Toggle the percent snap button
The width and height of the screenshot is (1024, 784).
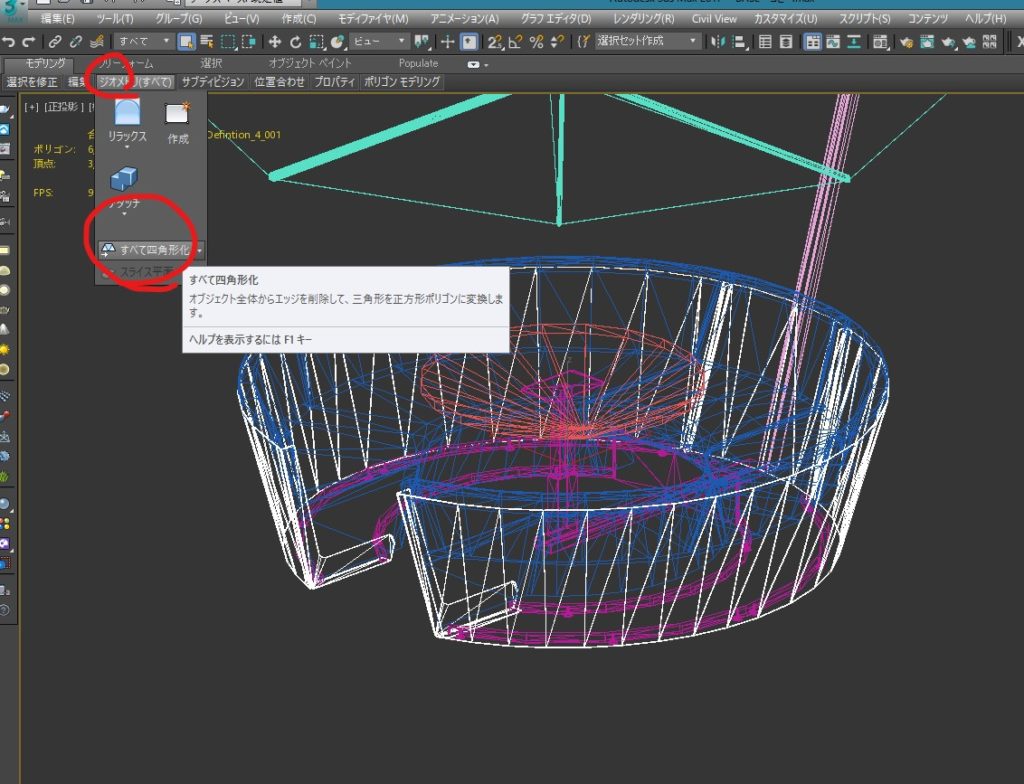coord(536,41)
